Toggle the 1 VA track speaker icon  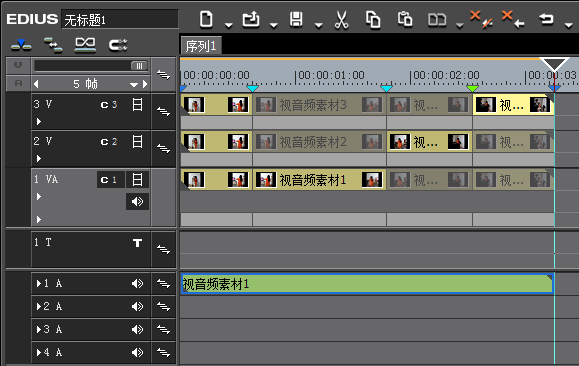point(137,201)
